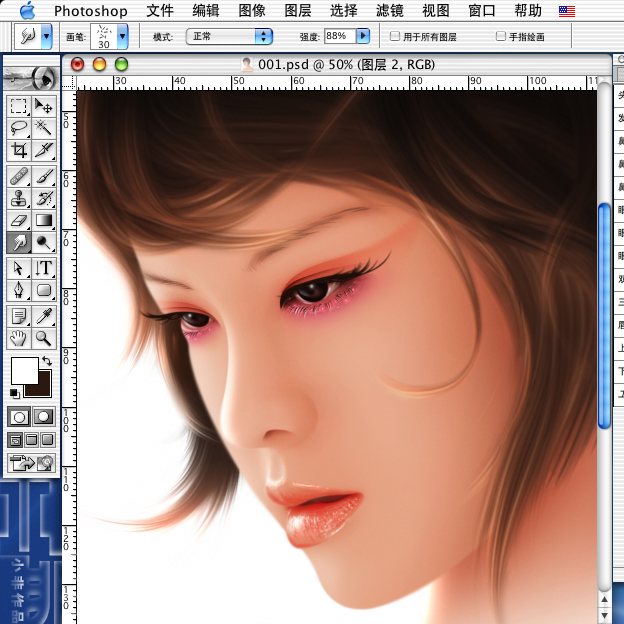Image resolution: width=624 pixels, height=624 pixels.
Task: Select the Eraser tool
Action: coord(19,220)
